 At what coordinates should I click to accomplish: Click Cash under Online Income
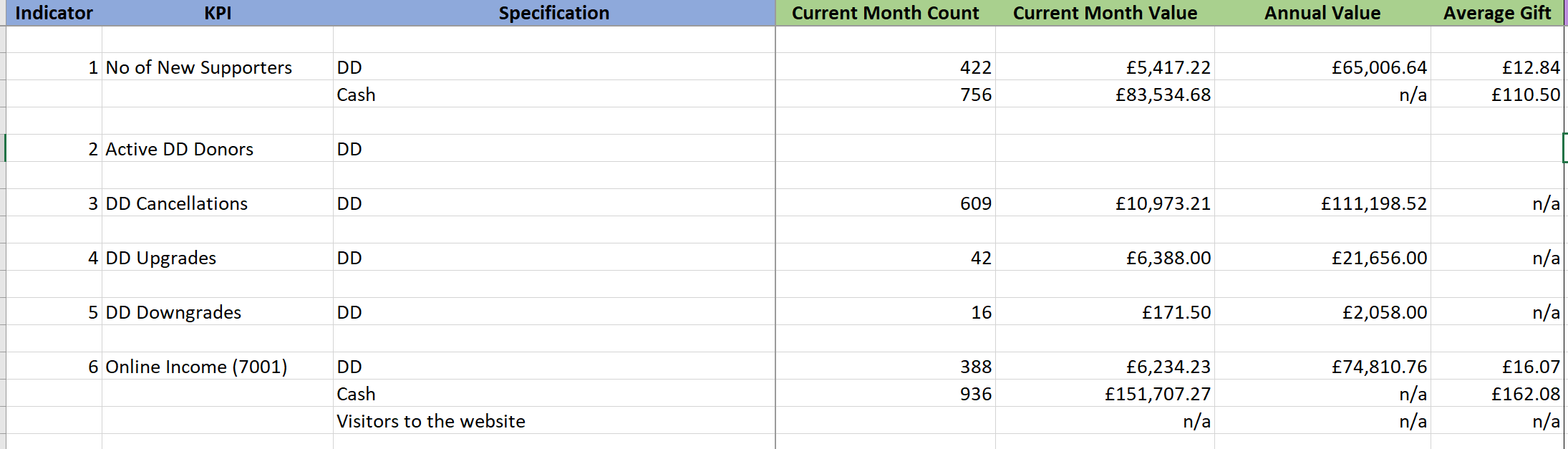[554, 393]
